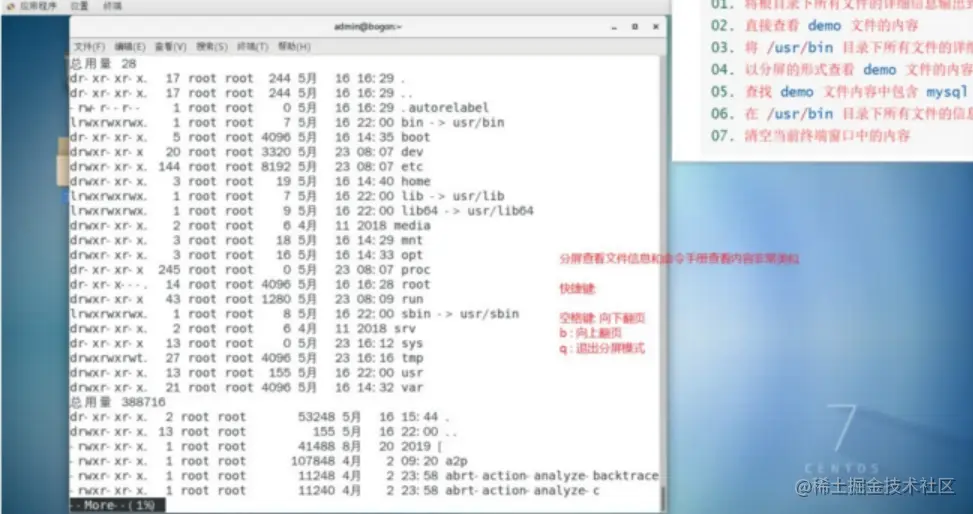Open the terminal's 帮助(H) menu
The width and height of the screenshot is (973, 514).
click(294, 47)
